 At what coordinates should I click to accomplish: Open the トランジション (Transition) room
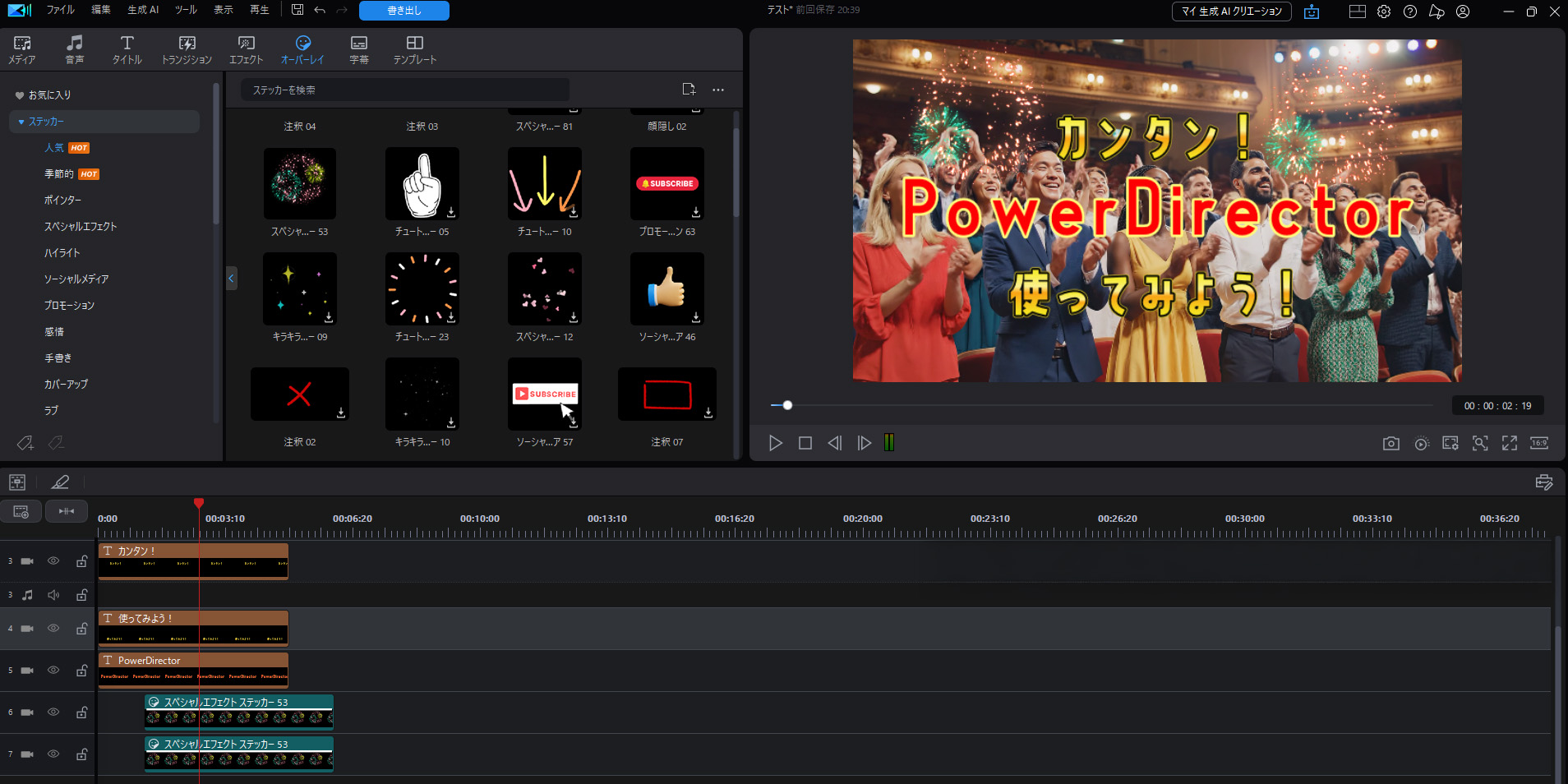187,49
